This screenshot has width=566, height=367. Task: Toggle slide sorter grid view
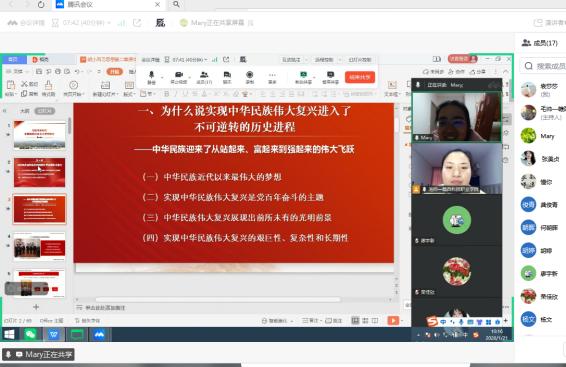[365, 320]
